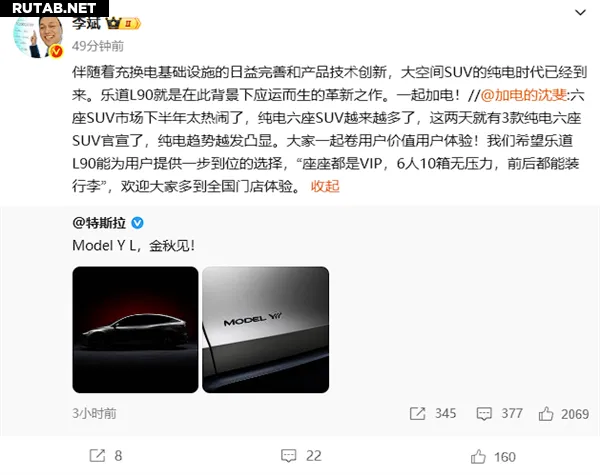Click Tesla's blue verified checkmark badge

[x=137, y=223]
